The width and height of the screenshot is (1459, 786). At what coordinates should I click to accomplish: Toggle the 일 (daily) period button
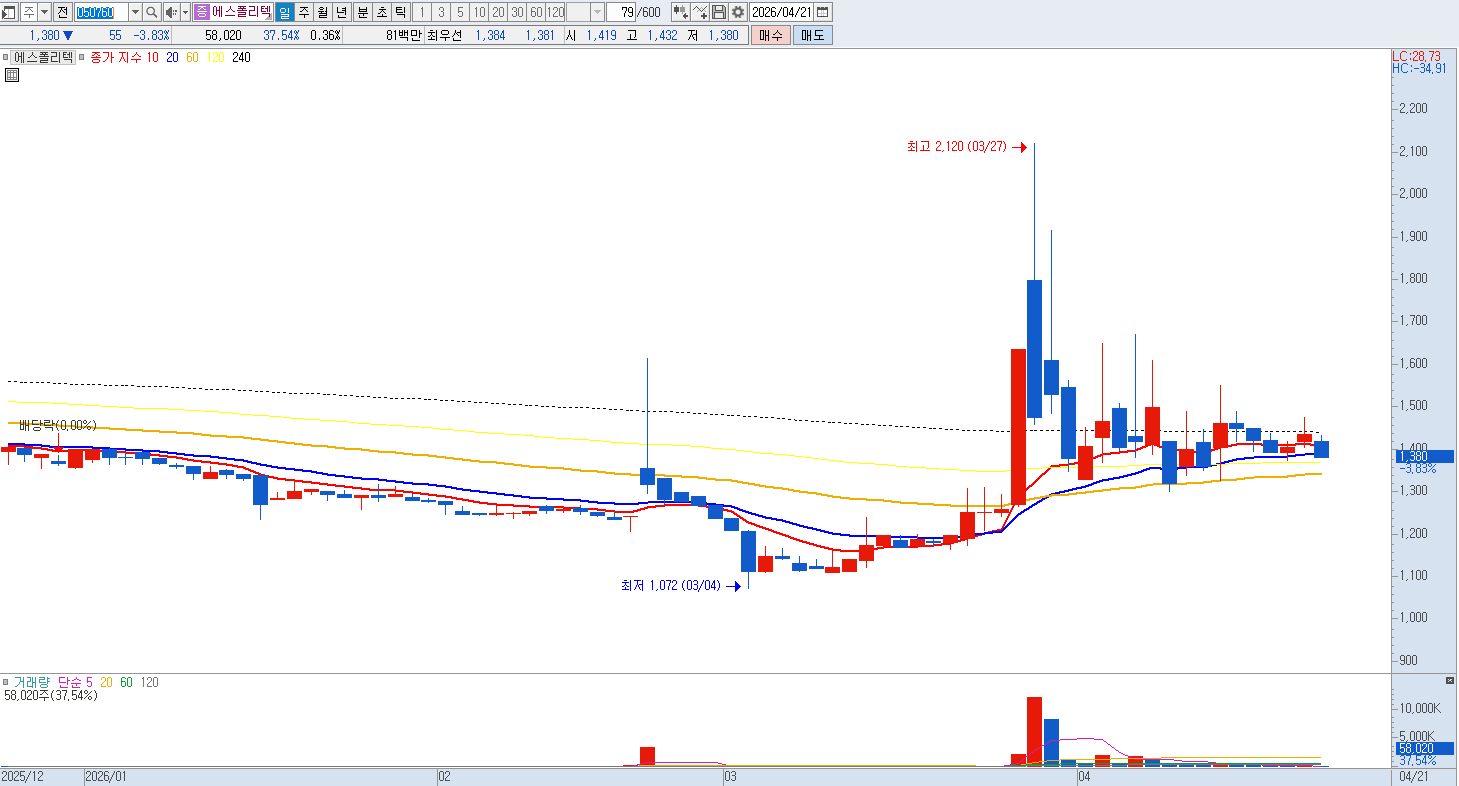tap(284, 12)
